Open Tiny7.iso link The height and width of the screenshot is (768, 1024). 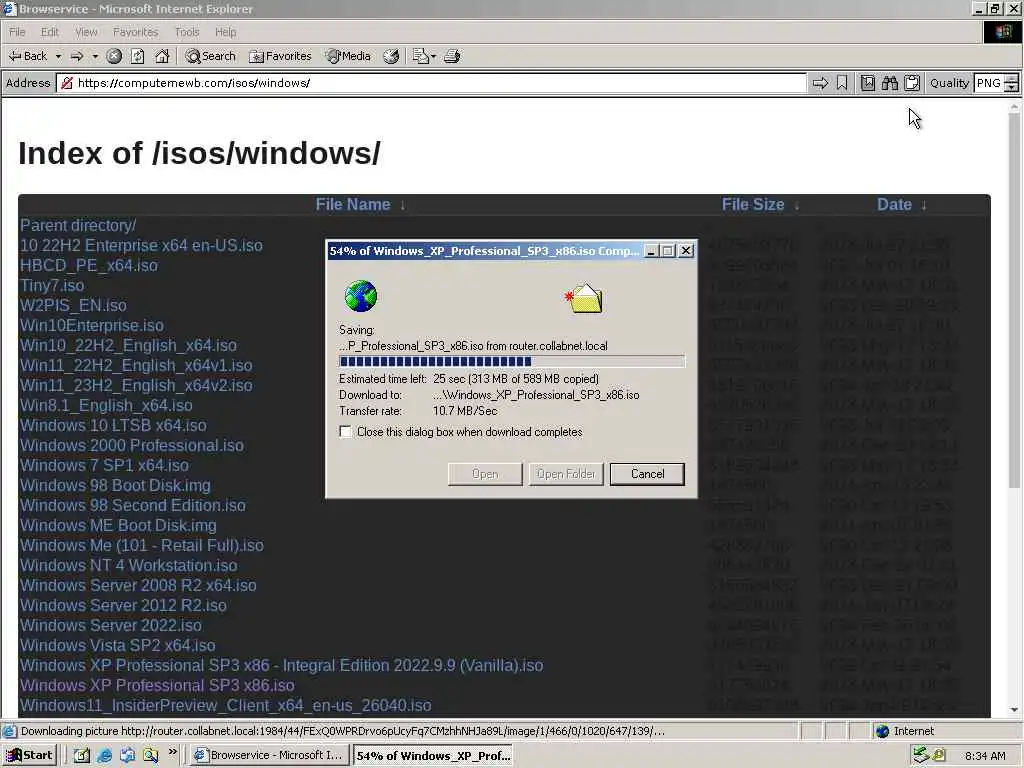point(52,285)
